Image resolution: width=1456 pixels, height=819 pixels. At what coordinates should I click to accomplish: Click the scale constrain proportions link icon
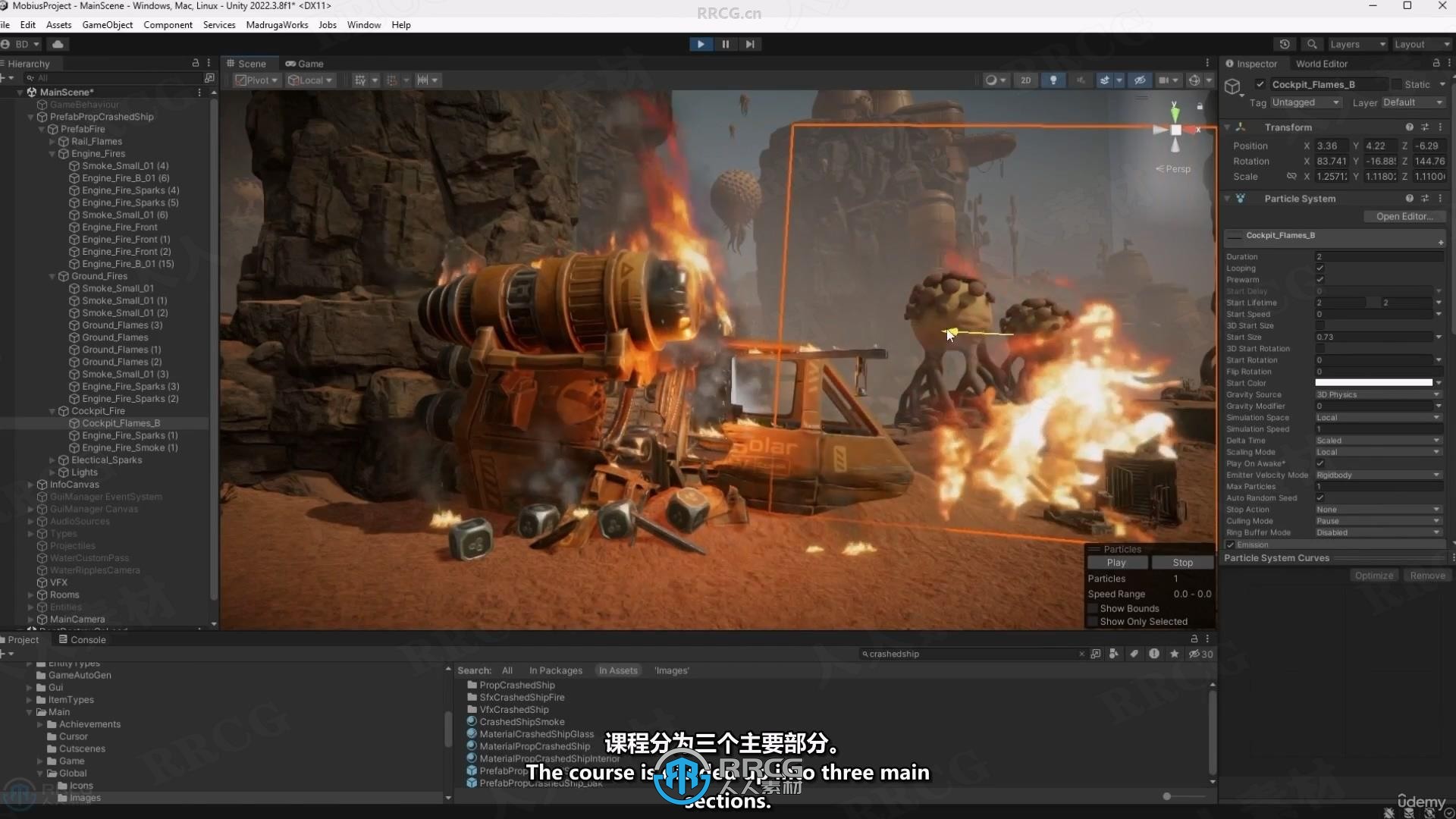click(x=1291, y=177)
